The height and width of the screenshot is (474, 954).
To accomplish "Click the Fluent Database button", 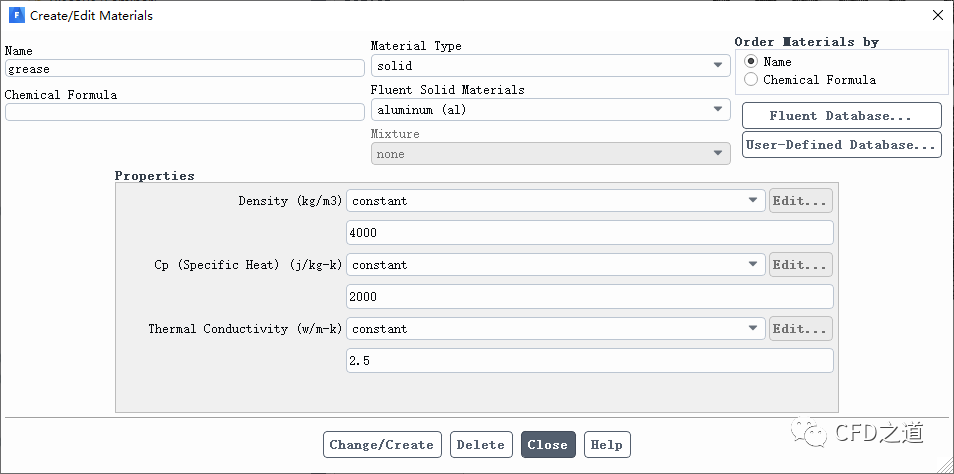I will 841,116.
